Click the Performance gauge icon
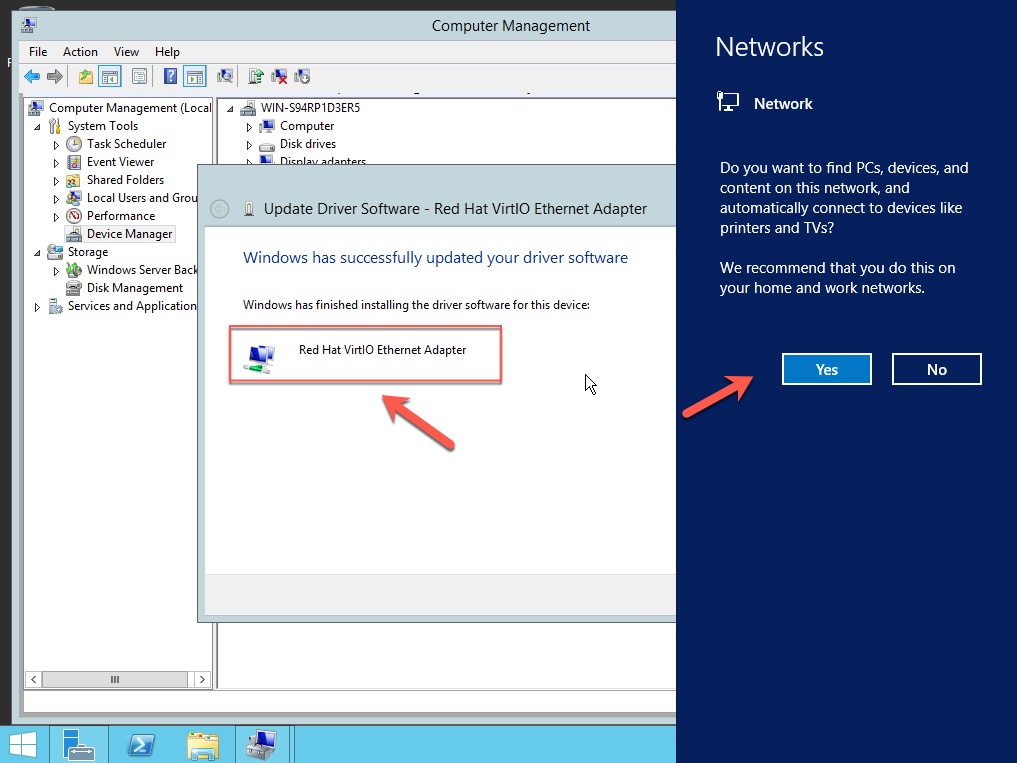Screen dimensions: 1017x763 pos(75,216)
